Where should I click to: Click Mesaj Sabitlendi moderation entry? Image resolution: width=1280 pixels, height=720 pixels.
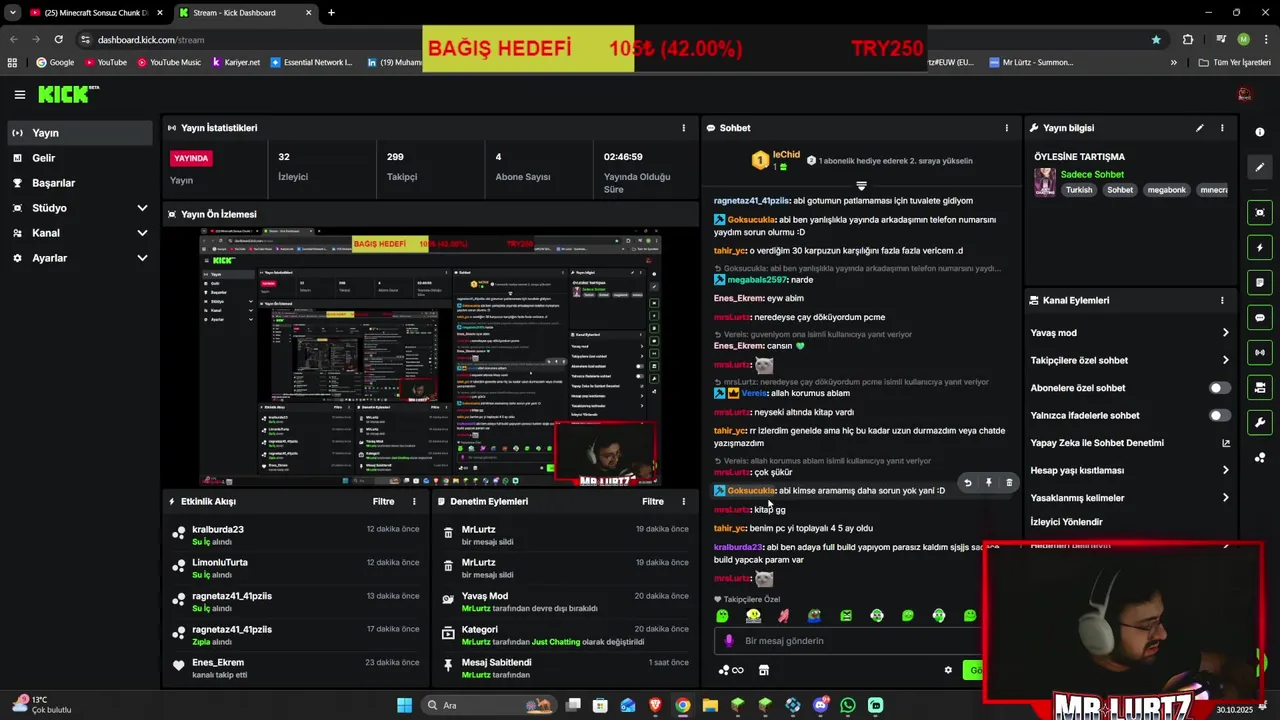(x=565, y=668)
